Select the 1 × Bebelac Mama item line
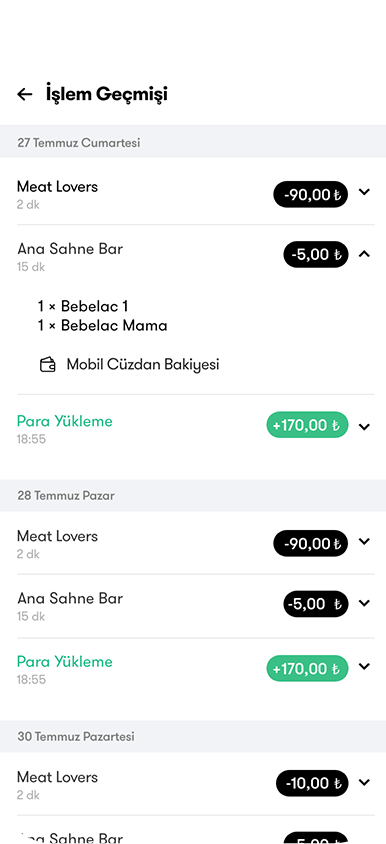This screenshot has width=386, height=844. [x=102, y=326]
